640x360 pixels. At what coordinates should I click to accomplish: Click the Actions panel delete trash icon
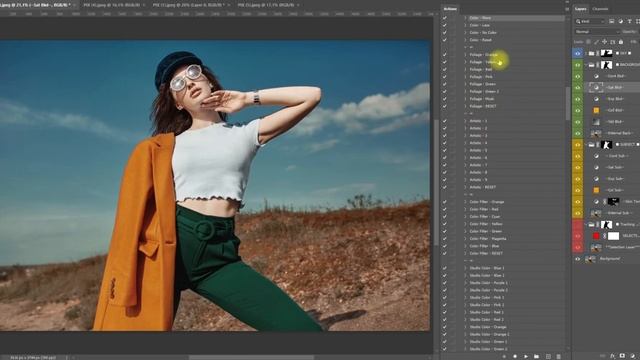558,356
